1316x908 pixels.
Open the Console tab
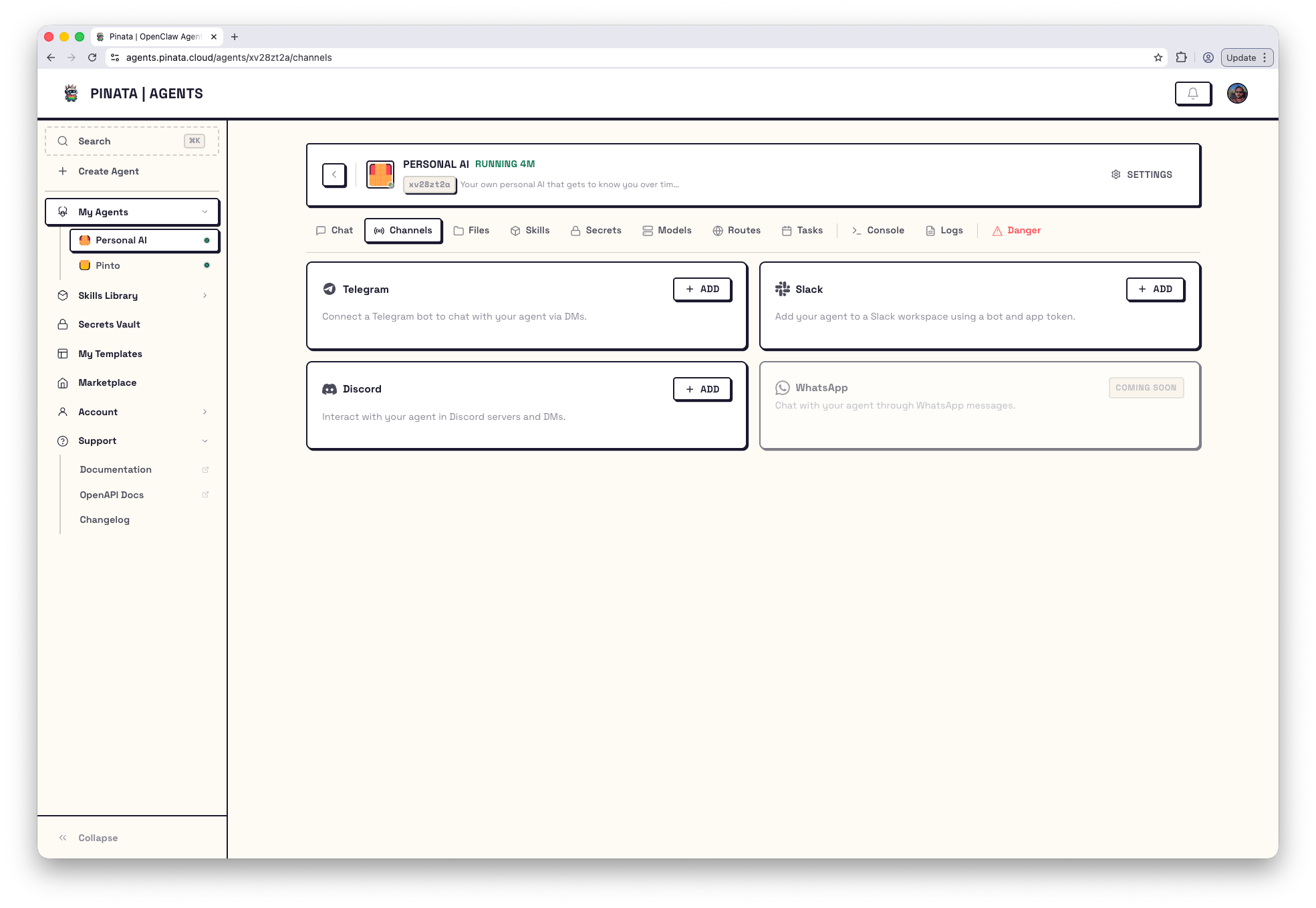(878, 231)
